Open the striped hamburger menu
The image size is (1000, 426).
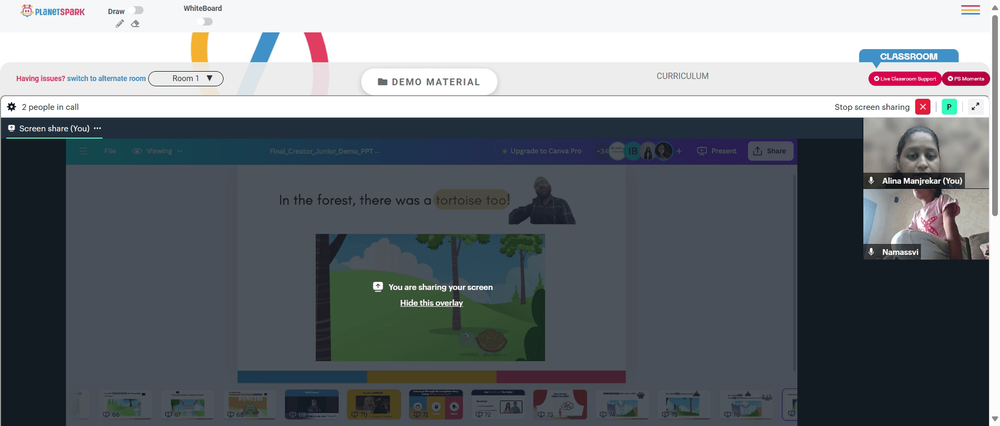[x=970, y=10]
